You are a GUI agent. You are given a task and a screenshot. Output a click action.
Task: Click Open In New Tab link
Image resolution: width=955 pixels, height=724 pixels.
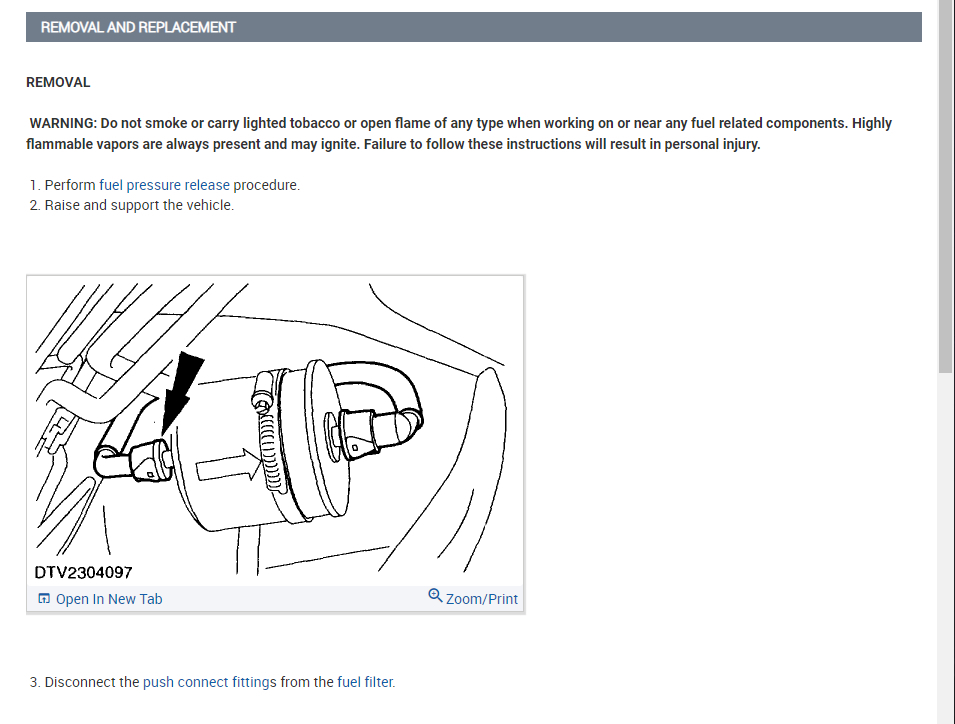(109, 599)
